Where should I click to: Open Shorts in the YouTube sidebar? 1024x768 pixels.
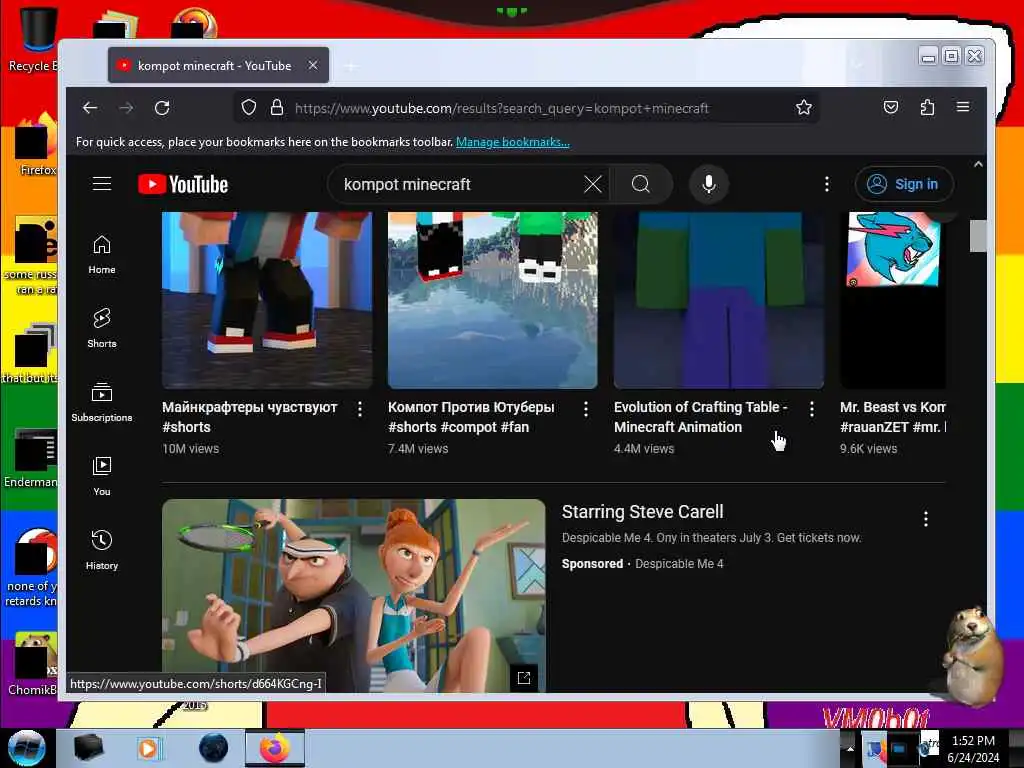tap(102, 328)
